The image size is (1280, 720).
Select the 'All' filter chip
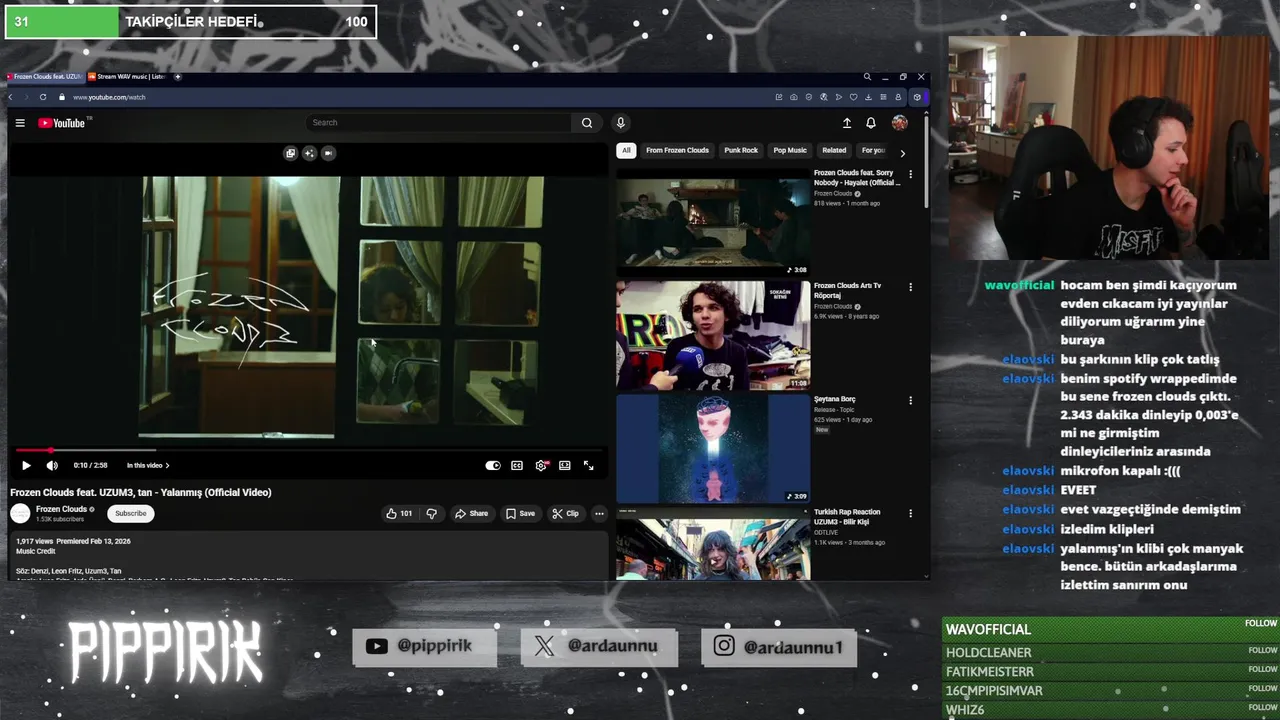tap(626, 150)
